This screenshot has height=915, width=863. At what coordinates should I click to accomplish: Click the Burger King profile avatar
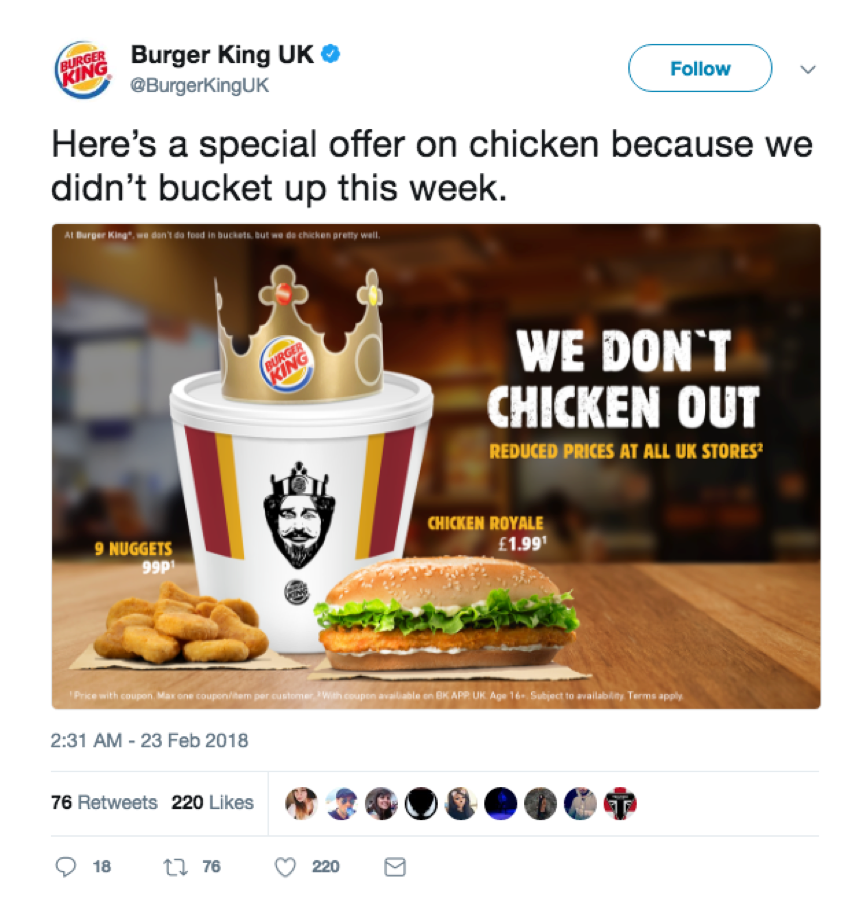point(83,69)
